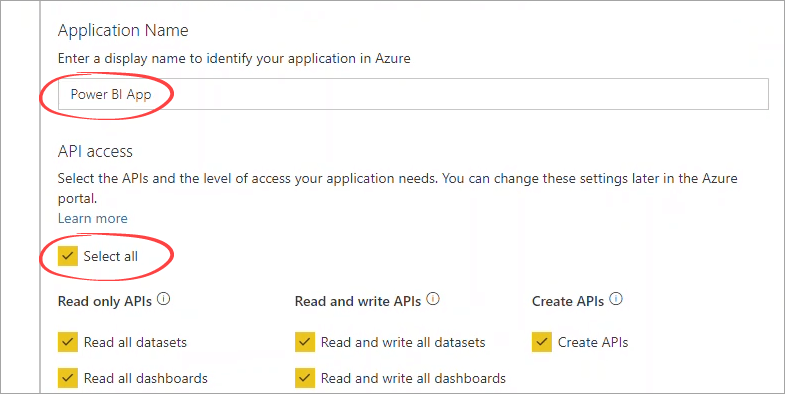Toggle the Read all dashboards checkbox

[x=68, y=377]
